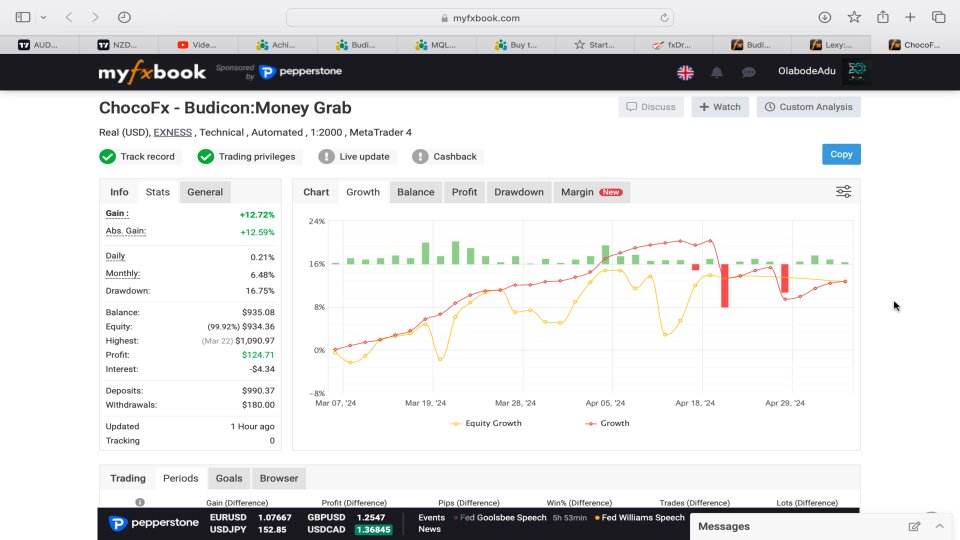Open the Safari downloads icon
Image resolution: width=960 pixels, height=540 pixels.
coord(825,17)
